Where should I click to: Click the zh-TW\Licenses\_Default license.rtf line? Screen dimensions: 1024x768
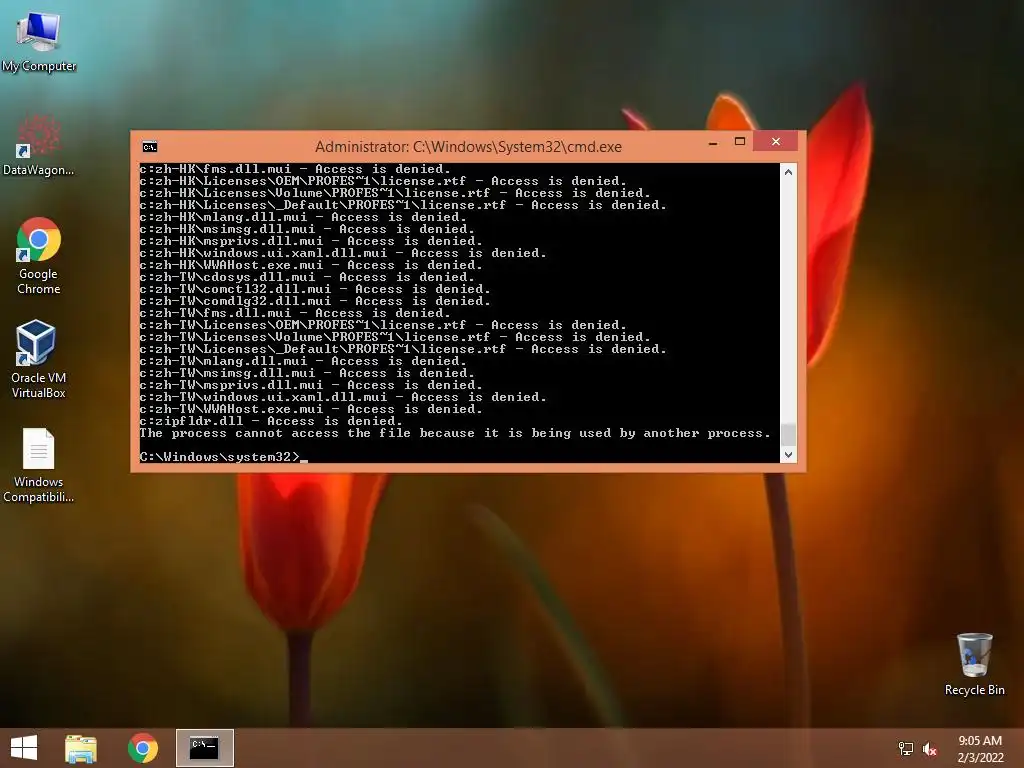pyautogui.click(x=403, y=349)
